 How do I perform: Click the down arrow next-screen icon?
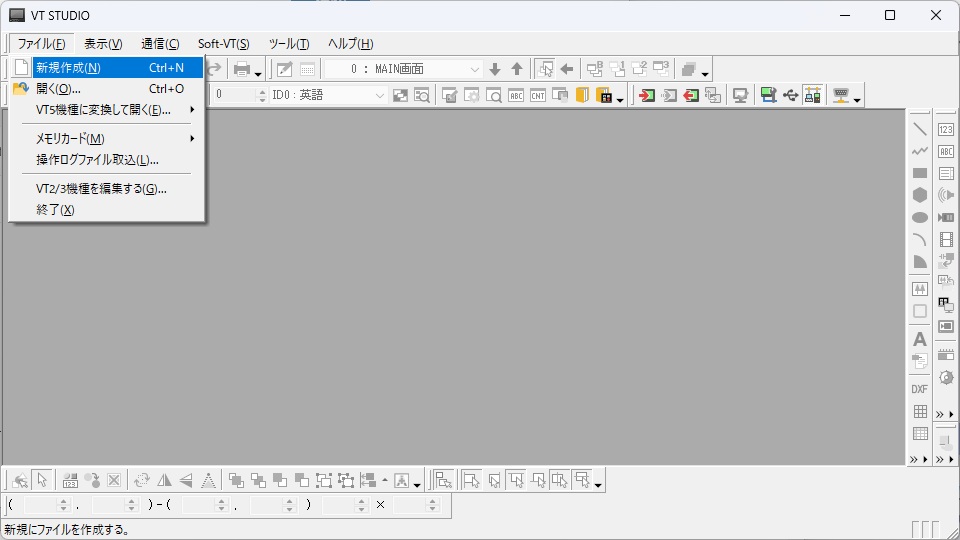pyautogui.click(x=495, y=69)
